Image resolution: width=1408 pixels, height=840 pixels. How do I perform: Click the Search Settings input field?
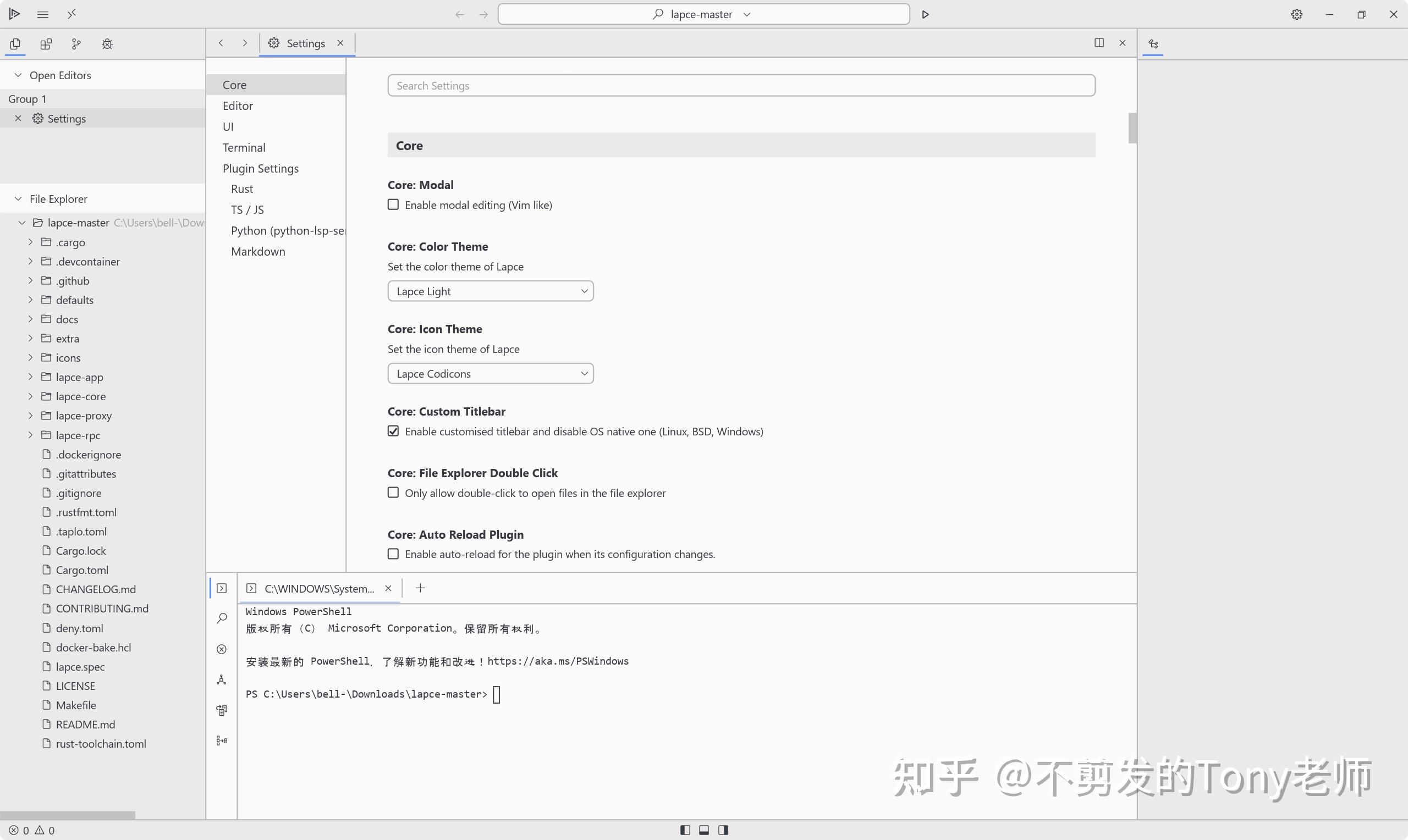click(x=740, y=85)
